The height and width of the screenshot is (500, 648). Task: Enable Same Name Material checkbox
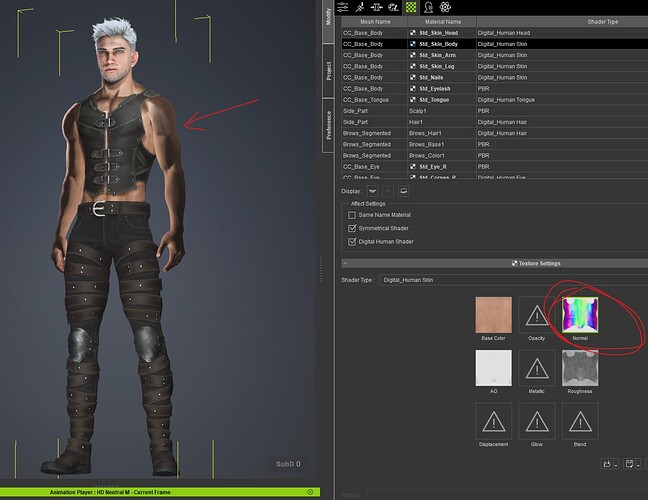pyautogui.click(x=351, y=215)
